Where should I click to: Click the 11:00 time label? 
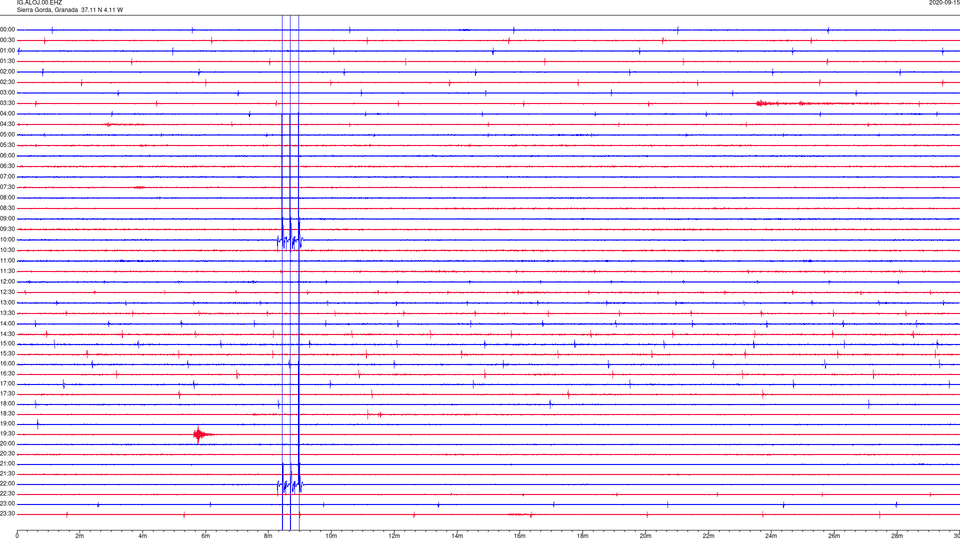coord(8,261)
